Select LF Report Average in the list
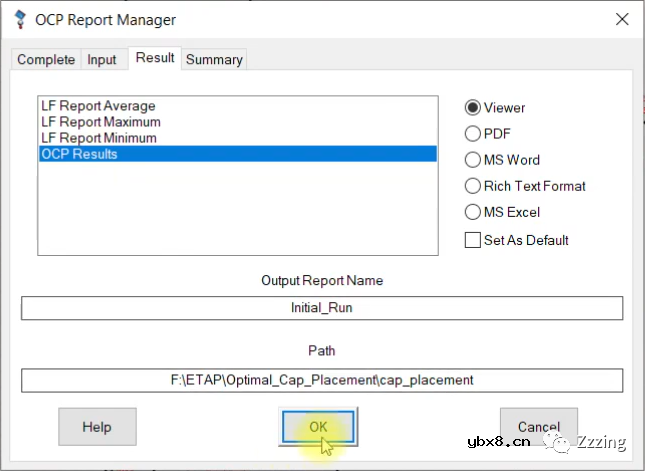Image resolution: width=646 pixels, height=472 pixels. pos(98,106)
